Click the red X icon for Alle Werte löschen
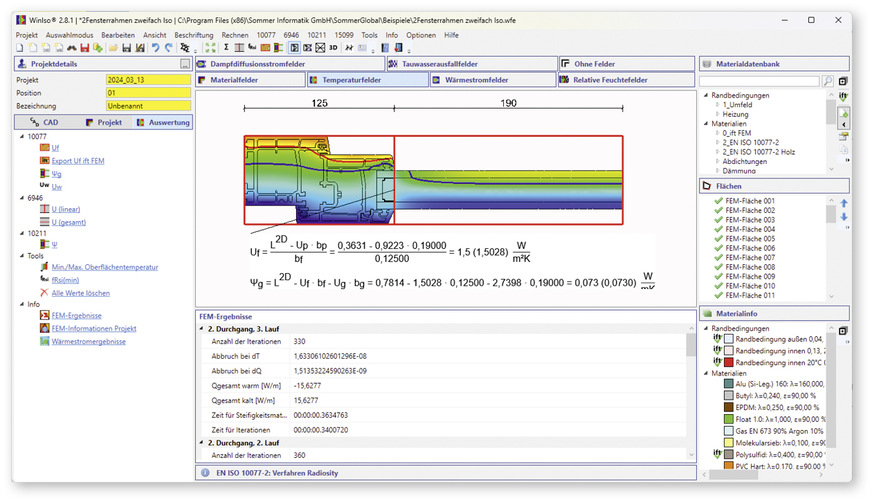Image resolution: width=872 pixels, height=502 pixels. [44, 292]
